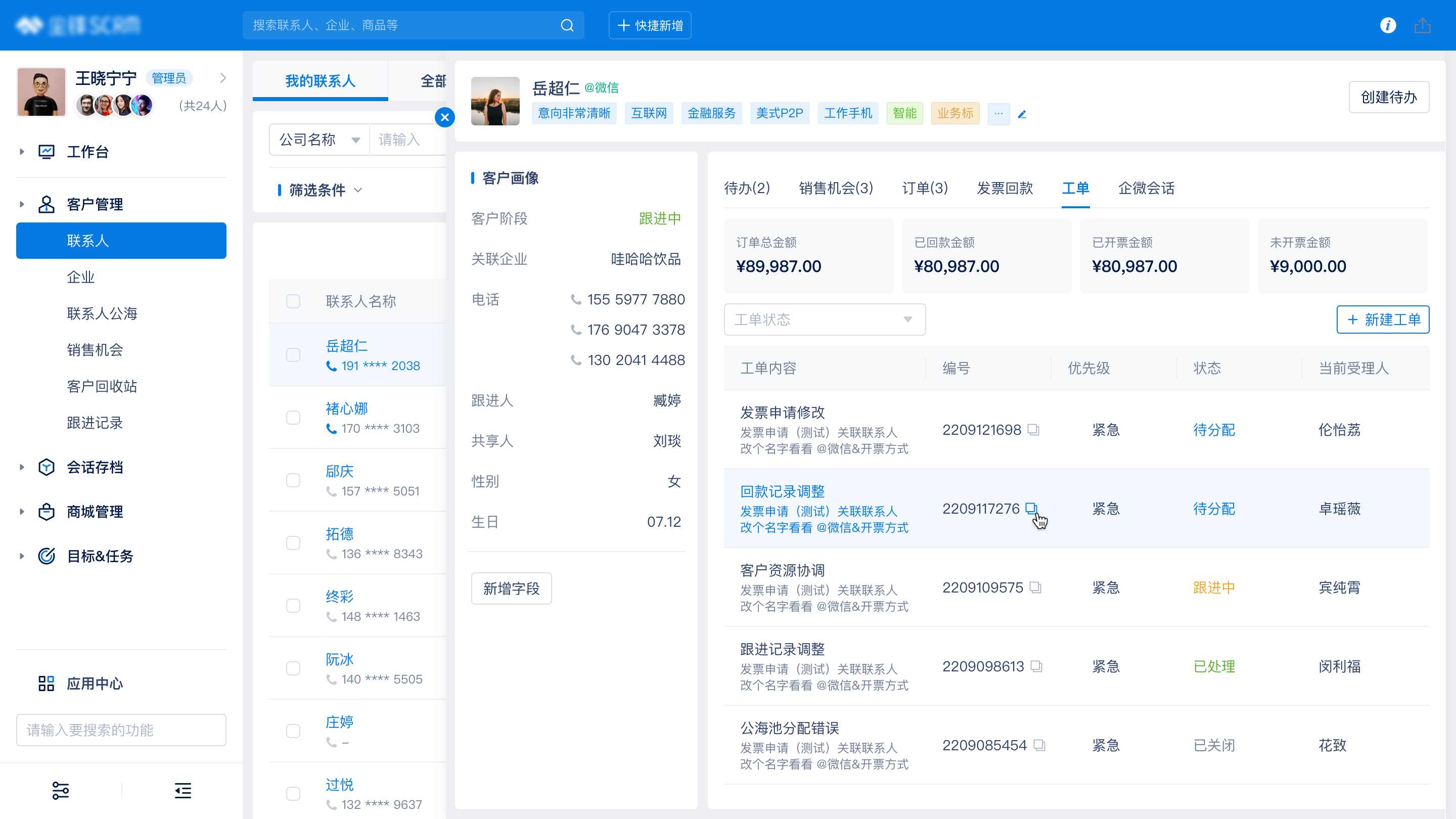1456x819 pixels.
Task: Click the export icon in the top bar
Action: click(x=1423, y=25)
